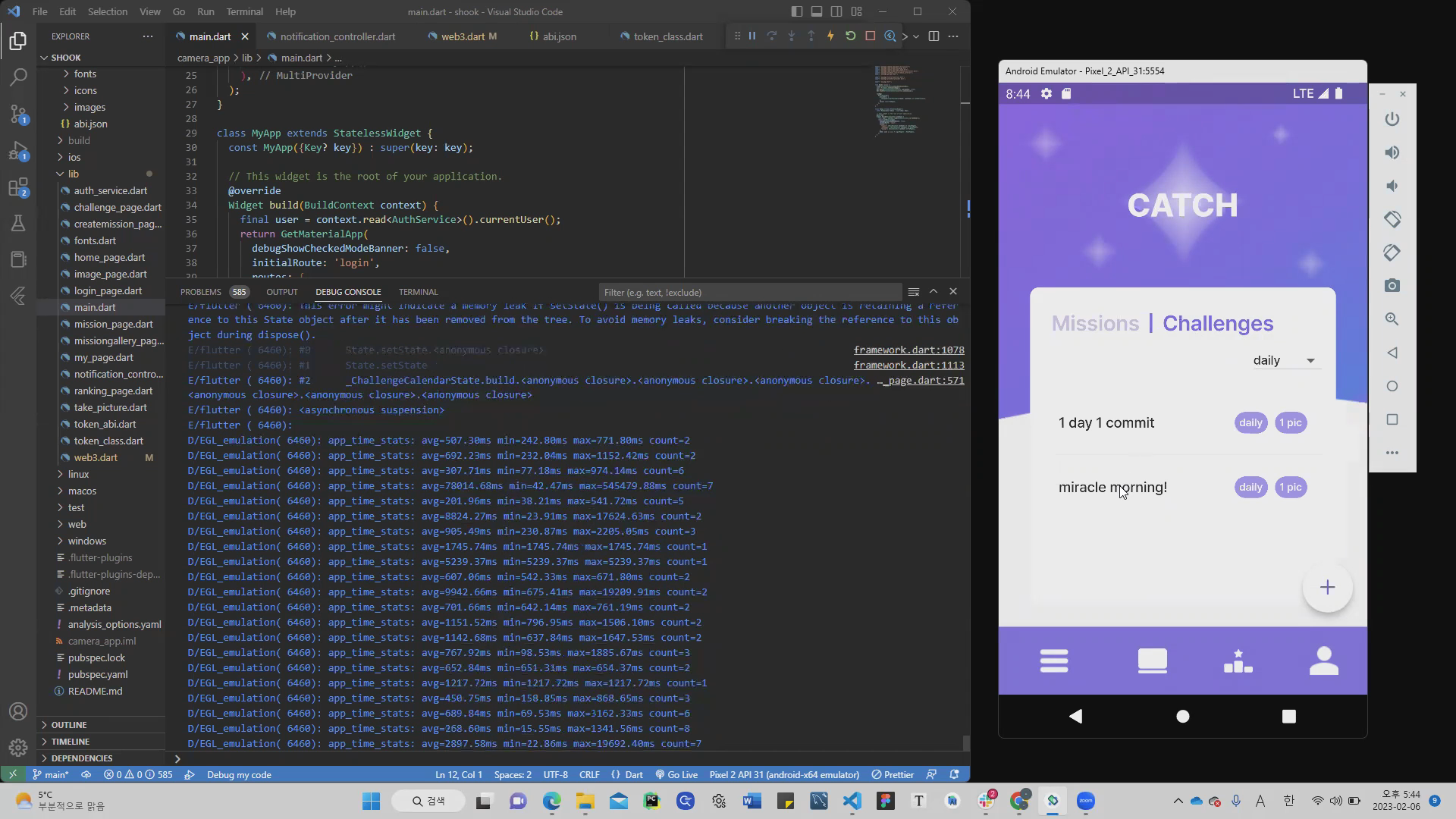Open File Explorer from taskbar
Viewport: 1456px width, 819px height.
coord(585,801)
